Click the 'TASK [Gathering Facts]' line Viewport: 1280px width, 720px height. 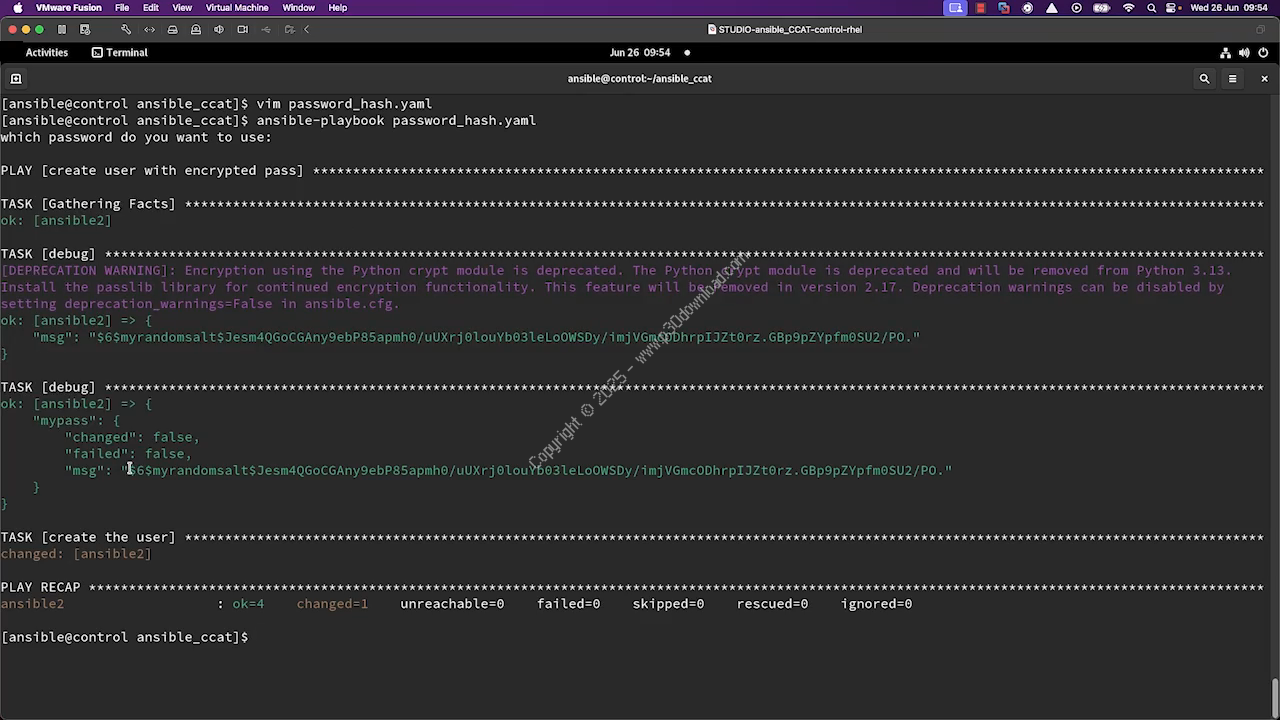(x=632, y=203)
